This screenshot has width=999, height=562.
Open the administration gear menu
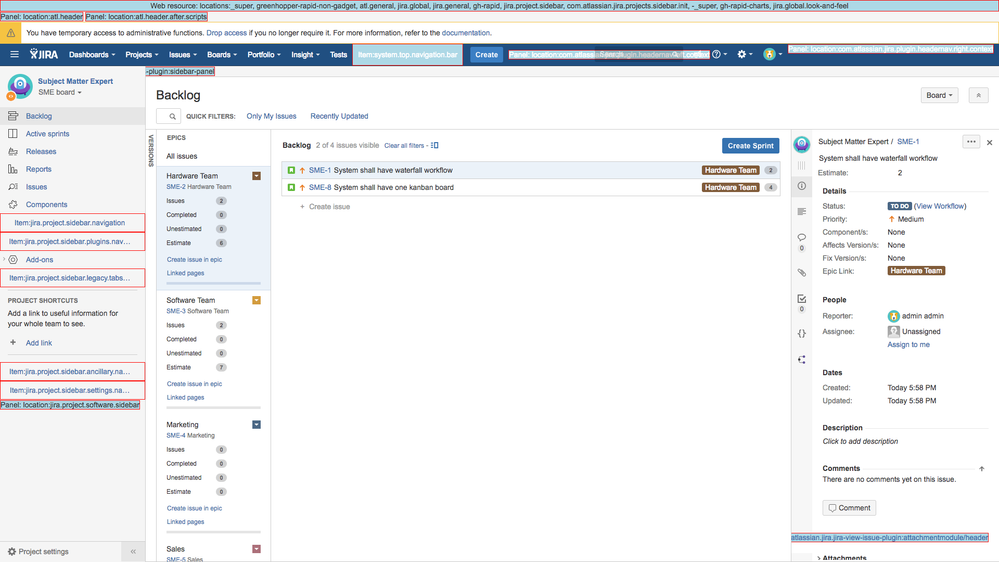pos(742,55)
